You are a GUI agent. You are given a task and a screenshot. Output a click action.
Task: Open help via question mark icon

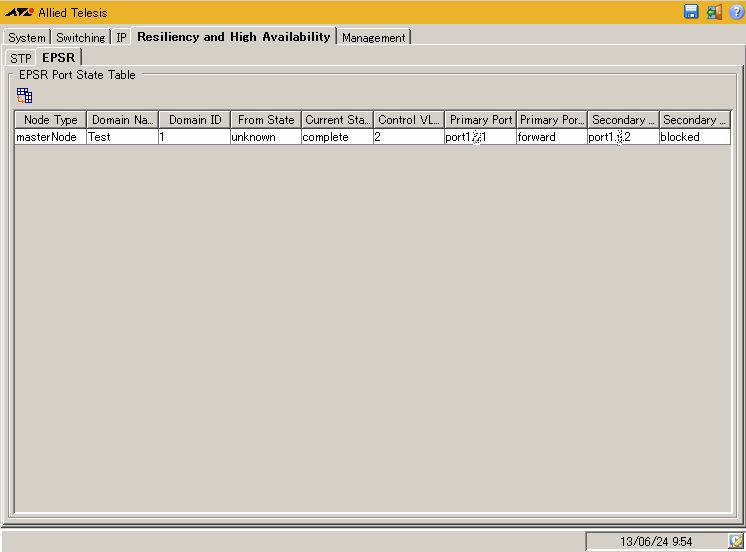[736, 12]
